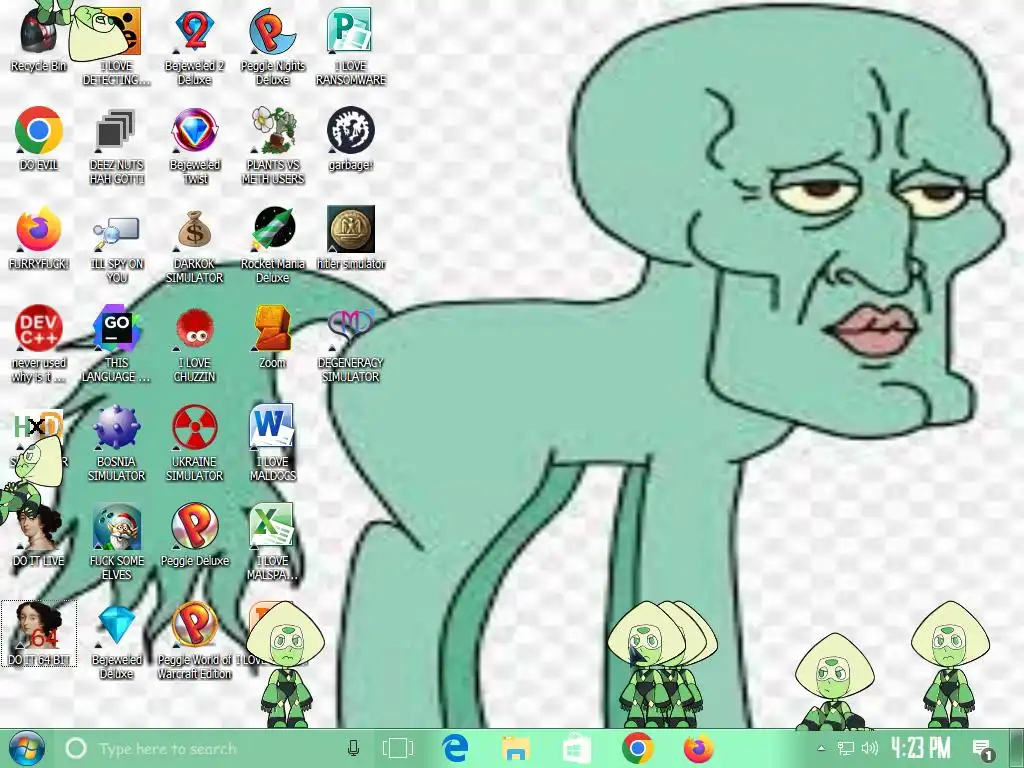Click the Cortana circle in search bar
Image resolution: width=1024 pixels, height=768 pixels.
[76, 748]
